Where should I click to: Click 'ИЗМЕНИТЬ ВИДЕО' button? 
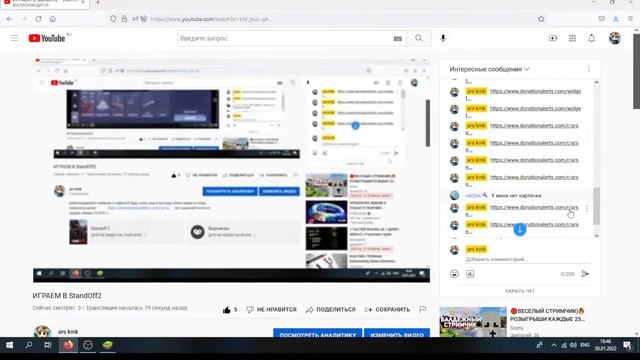(x=397, y=333)
